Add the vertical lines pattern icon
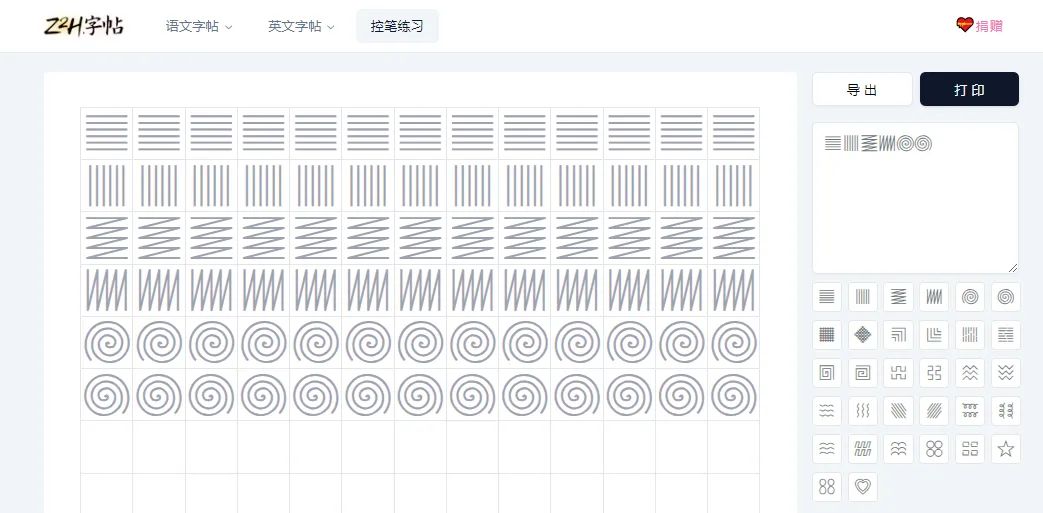The height and width of the screenshot is (513, 1043). pyautogui.click(x=863, y=297)
